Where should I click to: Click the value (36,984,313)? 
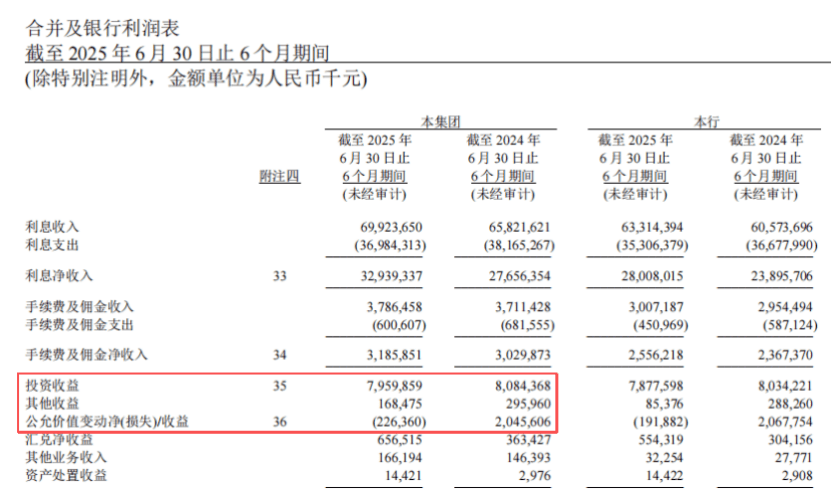(390, 245)
